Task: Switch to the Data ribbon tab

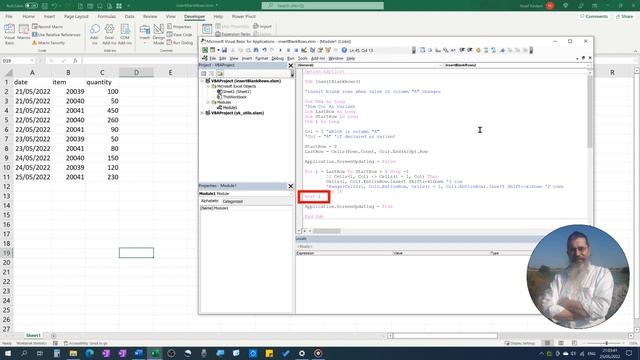Action: tap(129, 16)
